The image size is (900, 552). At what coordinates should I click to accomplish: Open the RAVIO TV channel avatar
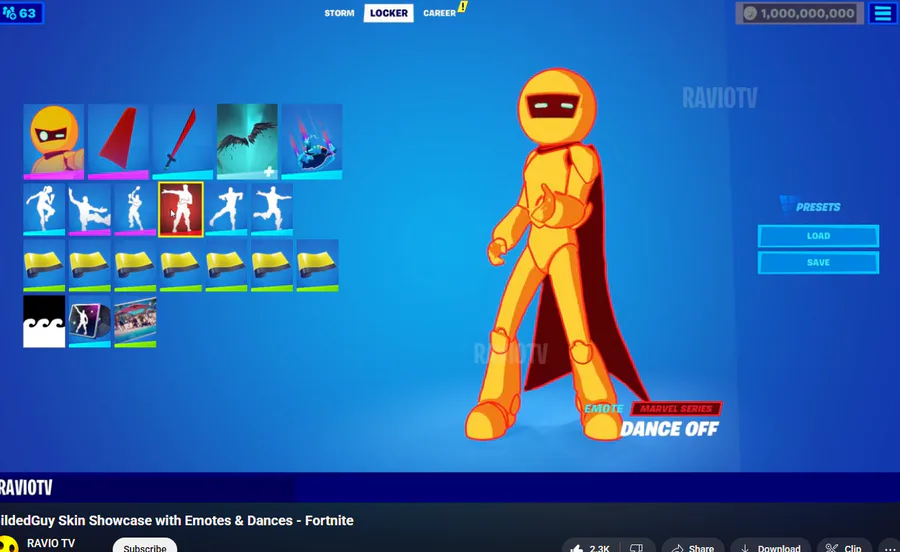tap(8, 545)
